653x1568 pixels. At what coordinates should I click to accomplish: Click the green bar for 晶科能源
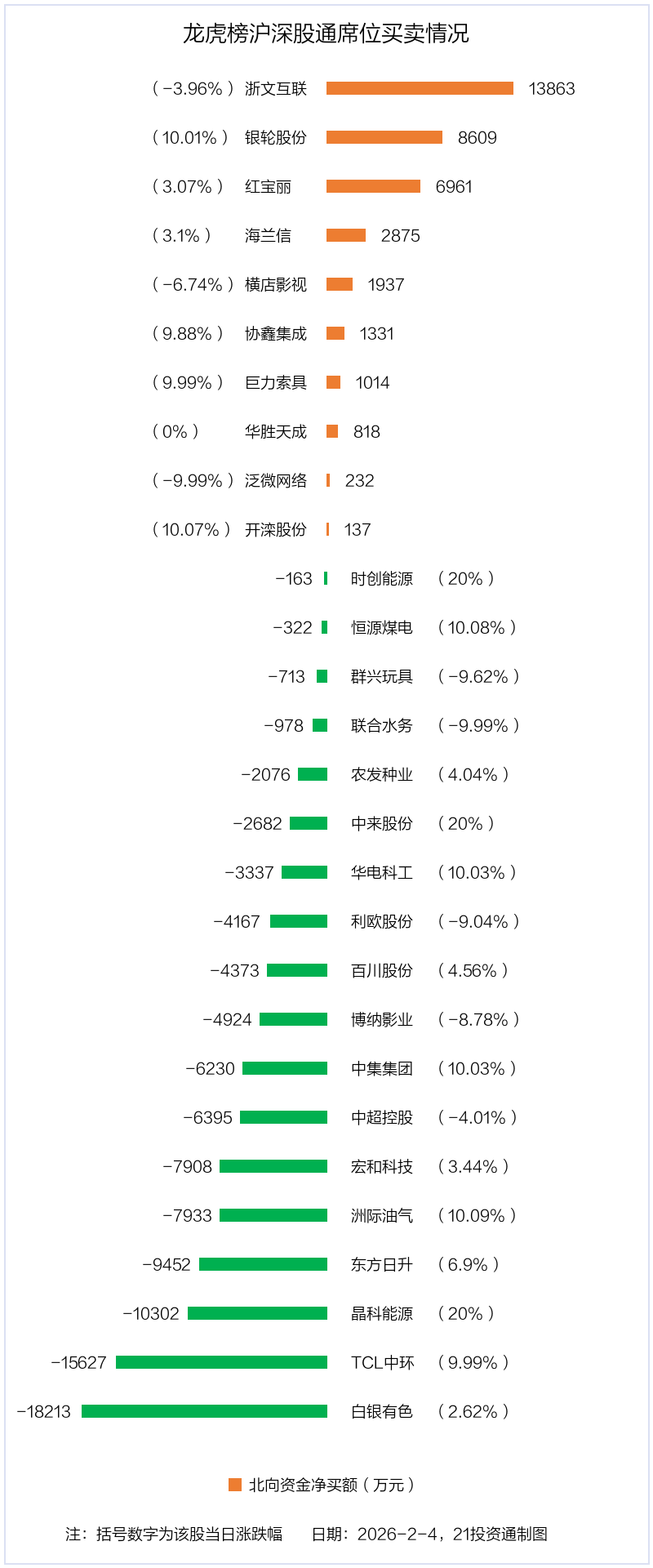pyautogui.click(x=257, y=1313)
